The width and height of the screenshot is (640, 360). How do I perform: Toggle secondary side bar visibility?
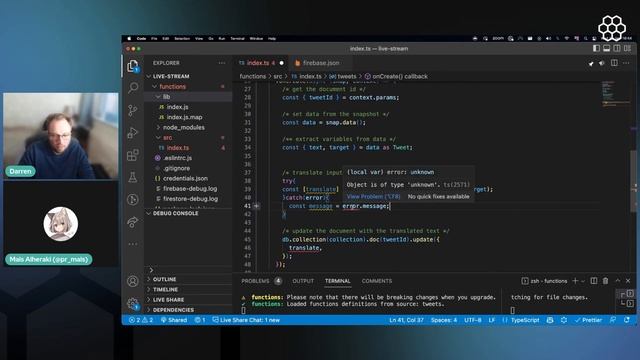click(617, 48)
